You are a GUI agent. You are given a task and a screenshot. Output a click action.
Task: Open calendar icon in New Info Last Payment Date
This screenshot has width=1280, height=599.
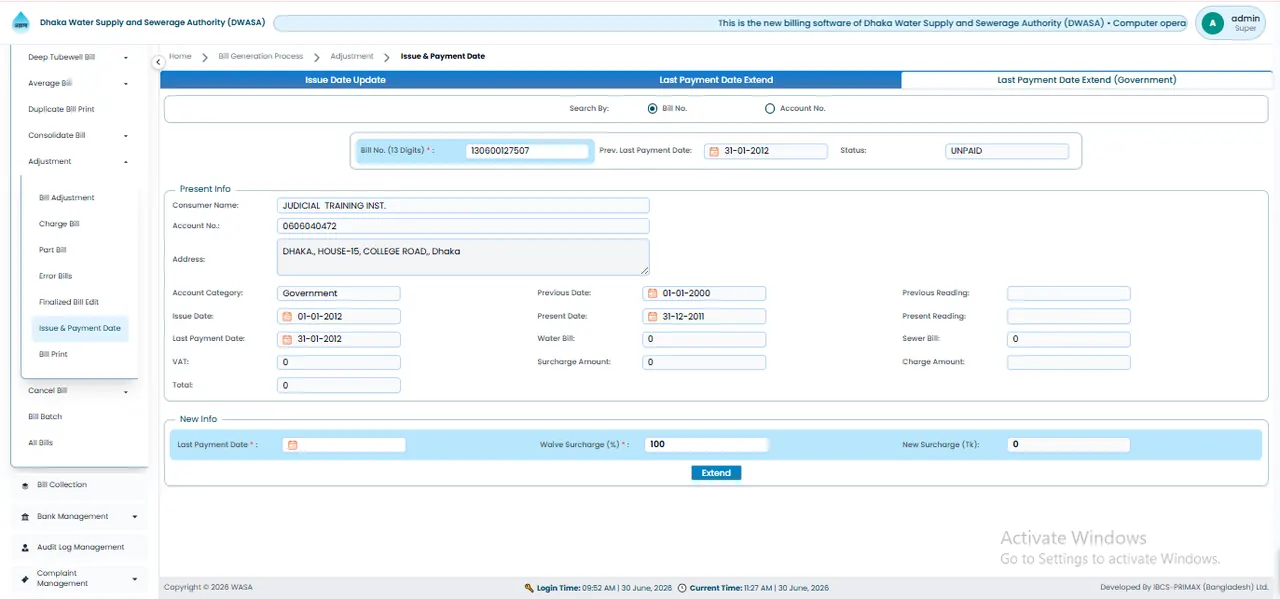(x=293, y=445)
